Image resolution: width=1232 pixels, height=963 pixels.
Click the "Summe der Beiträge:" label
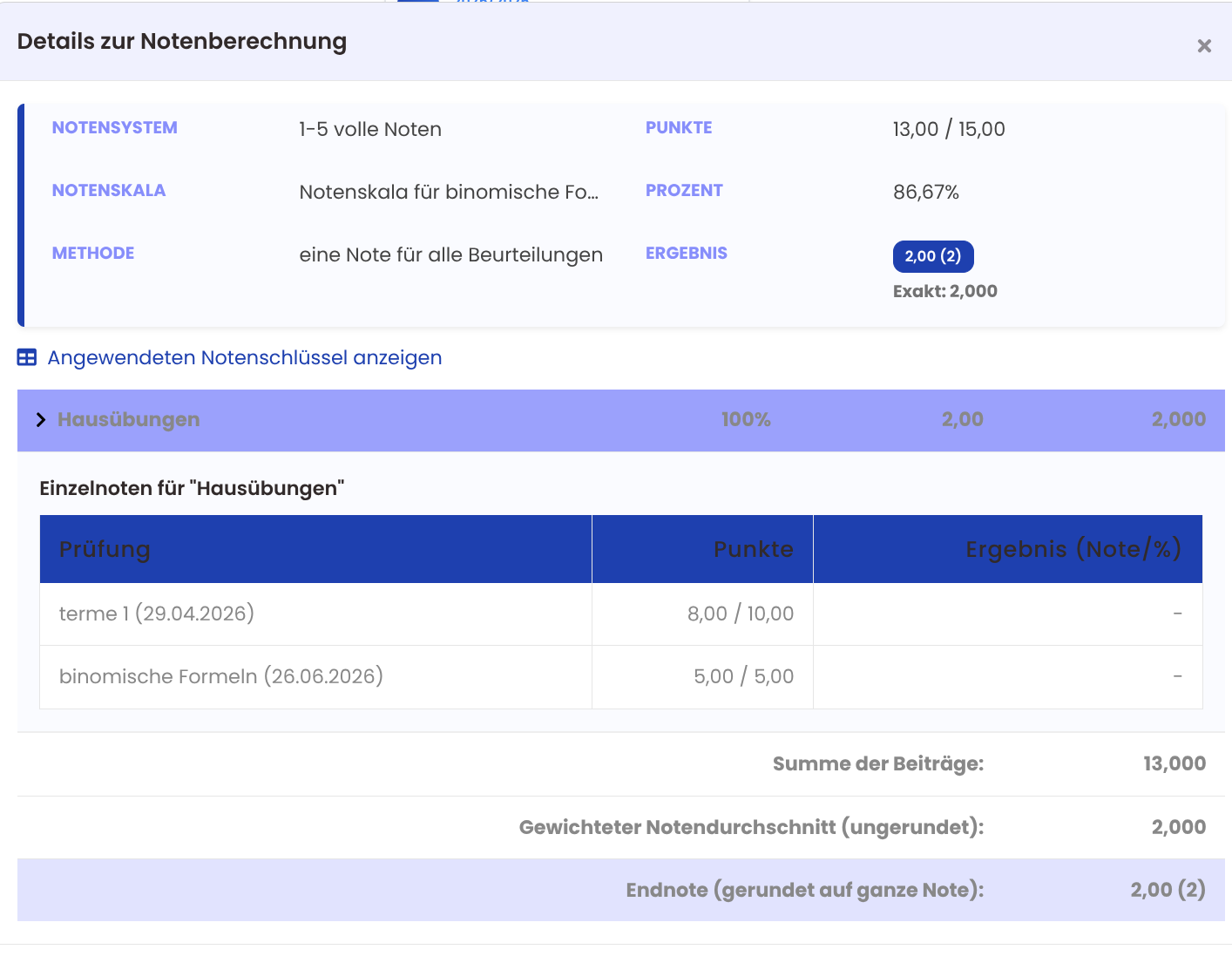[x=878, y=763]
